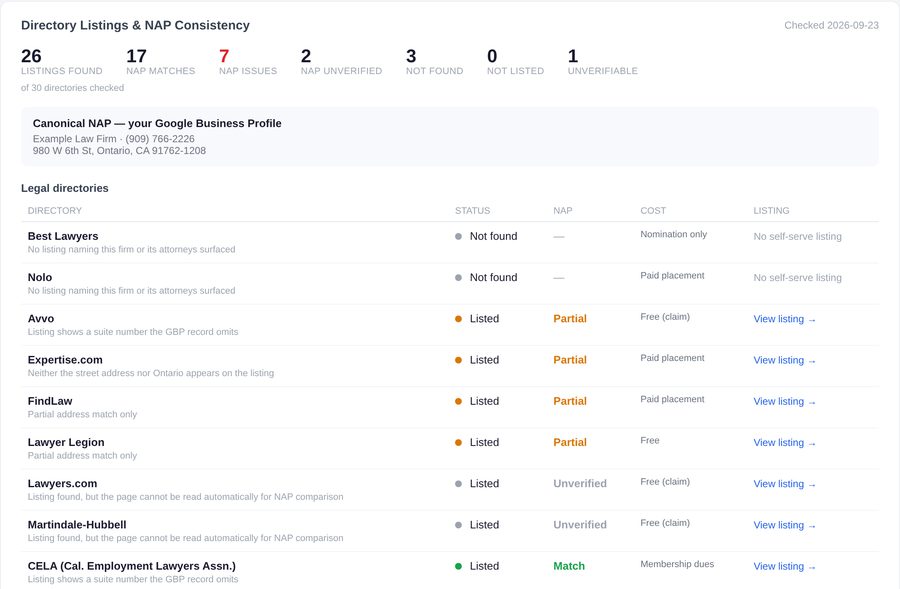Open the Avvo View listing link
Image resolution: width=900 pixels, height=589 pixels.
[784, 319]
